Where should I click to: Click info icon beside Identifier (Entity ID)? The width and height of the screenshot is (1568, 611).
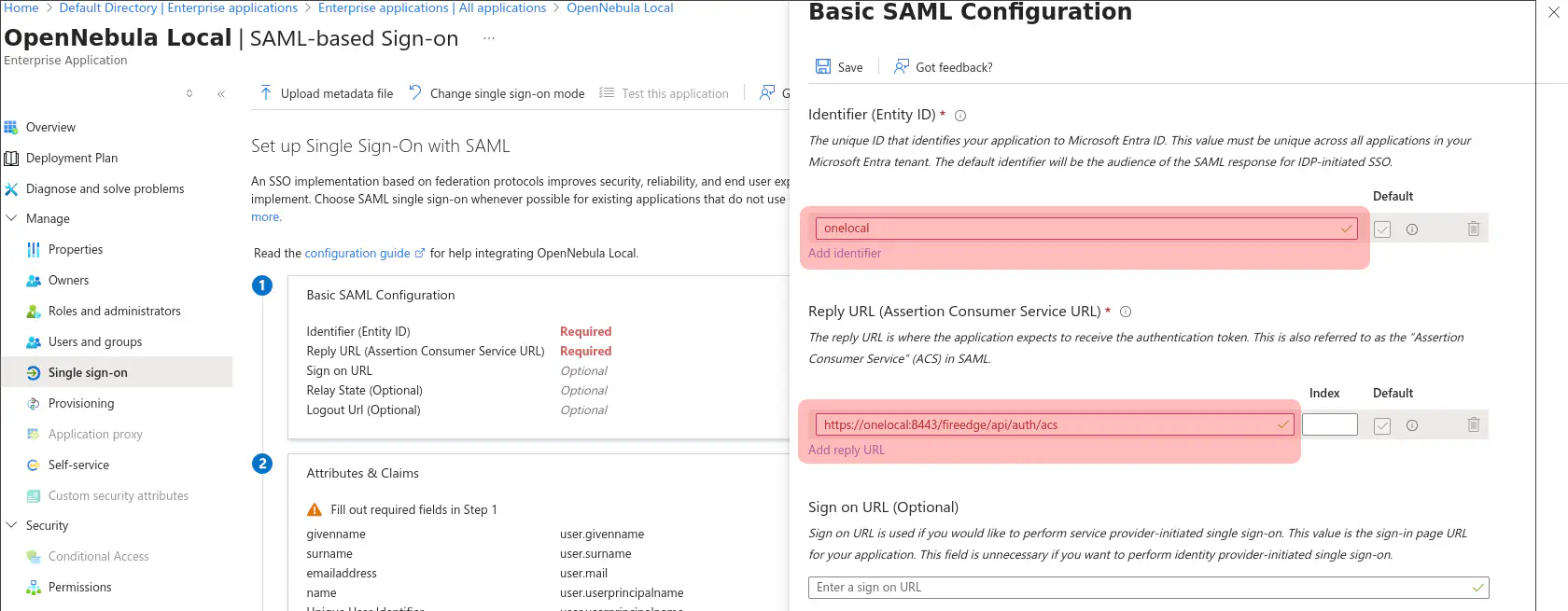[960, 116]
